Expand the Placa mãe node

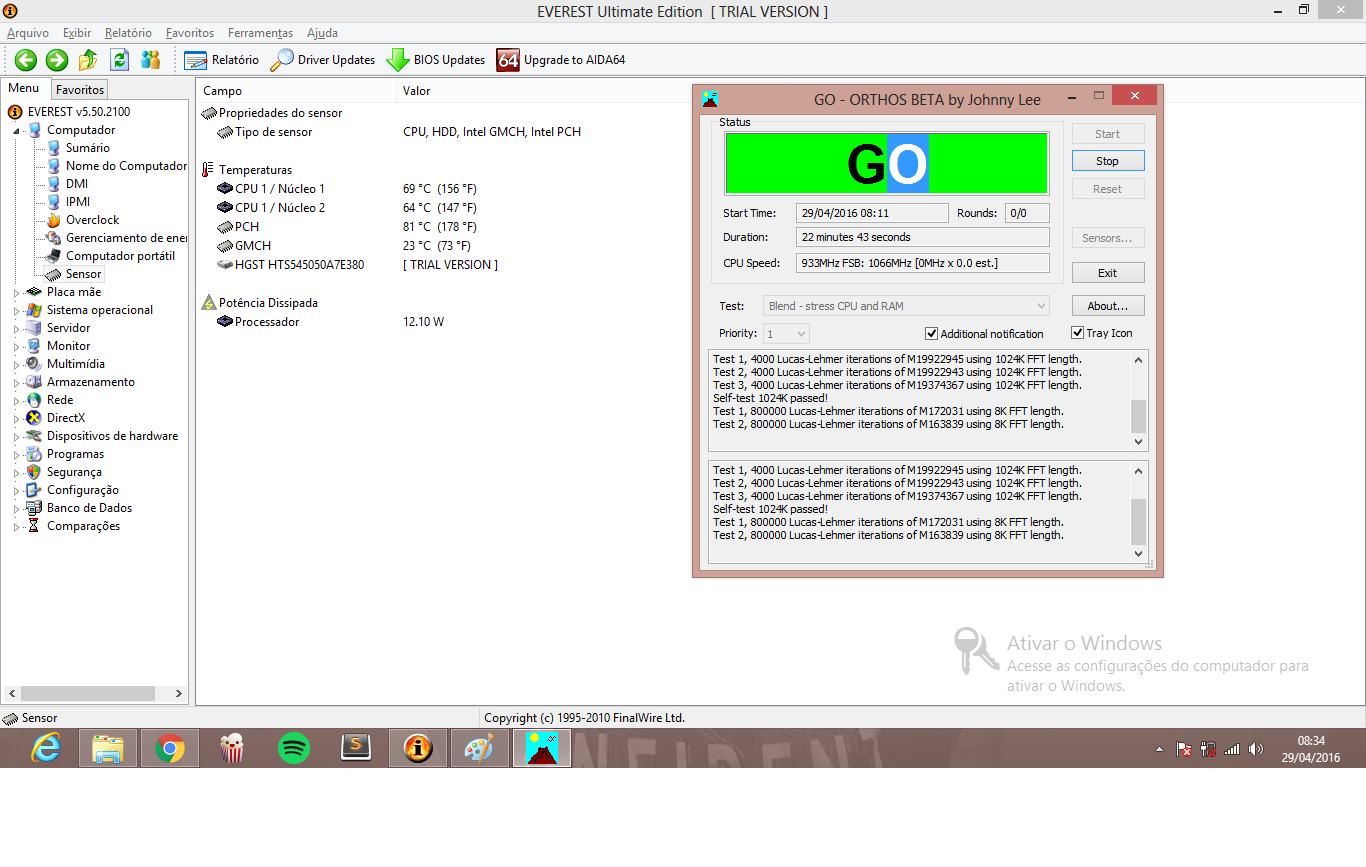pyautogui.click(x=16, y=293)
